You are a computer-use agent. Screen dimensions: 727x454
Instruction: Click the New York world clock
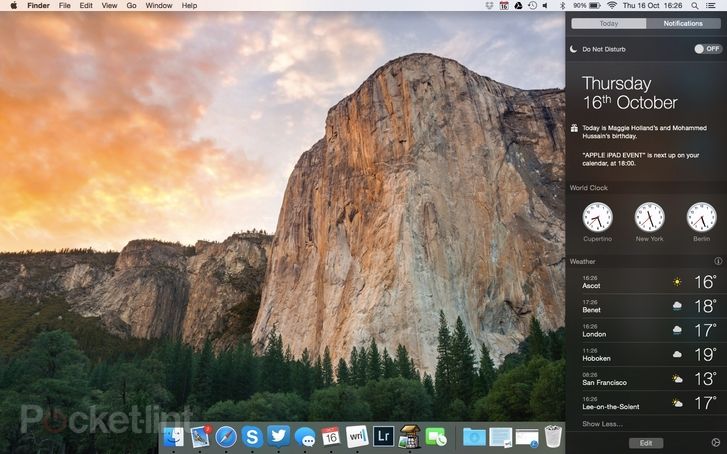(649, 216)
